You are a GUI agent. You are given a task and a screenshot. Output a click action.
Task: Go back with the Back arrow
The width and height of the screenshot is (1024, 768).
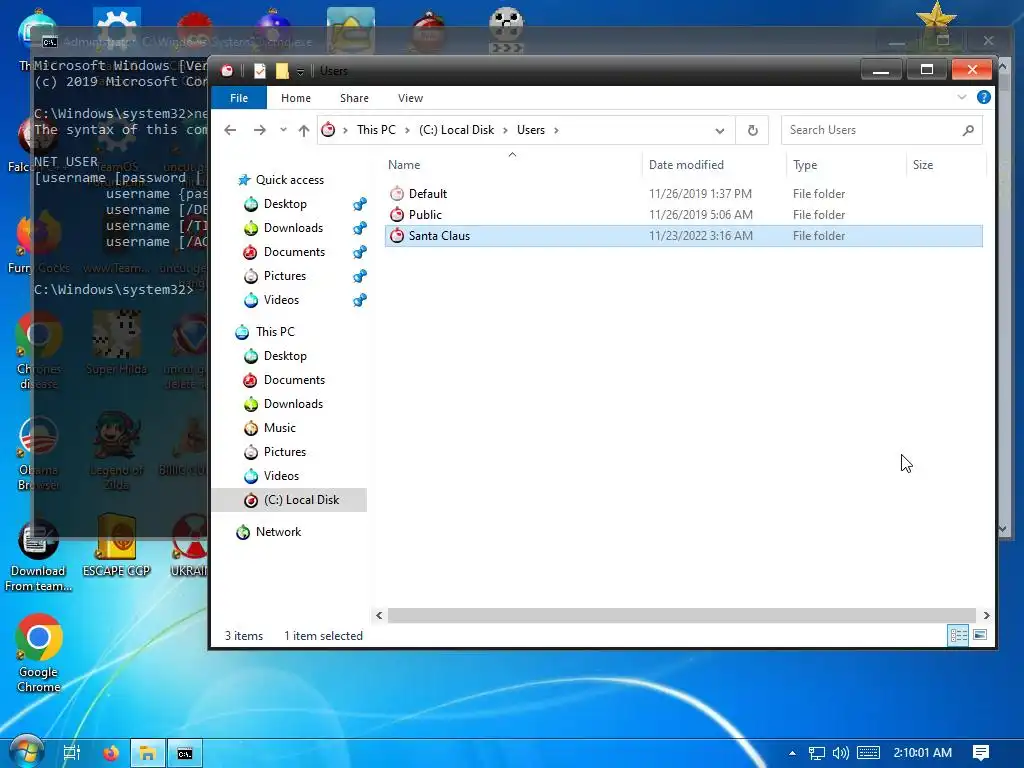[x=230, y=130]
